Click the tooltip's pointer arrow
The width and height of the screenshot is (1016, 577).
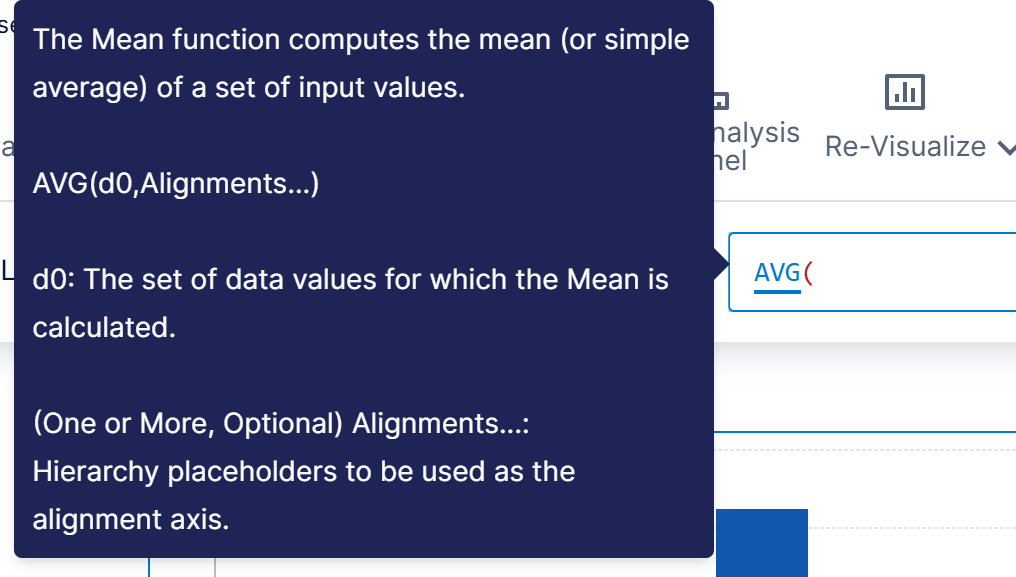[721, 265]
